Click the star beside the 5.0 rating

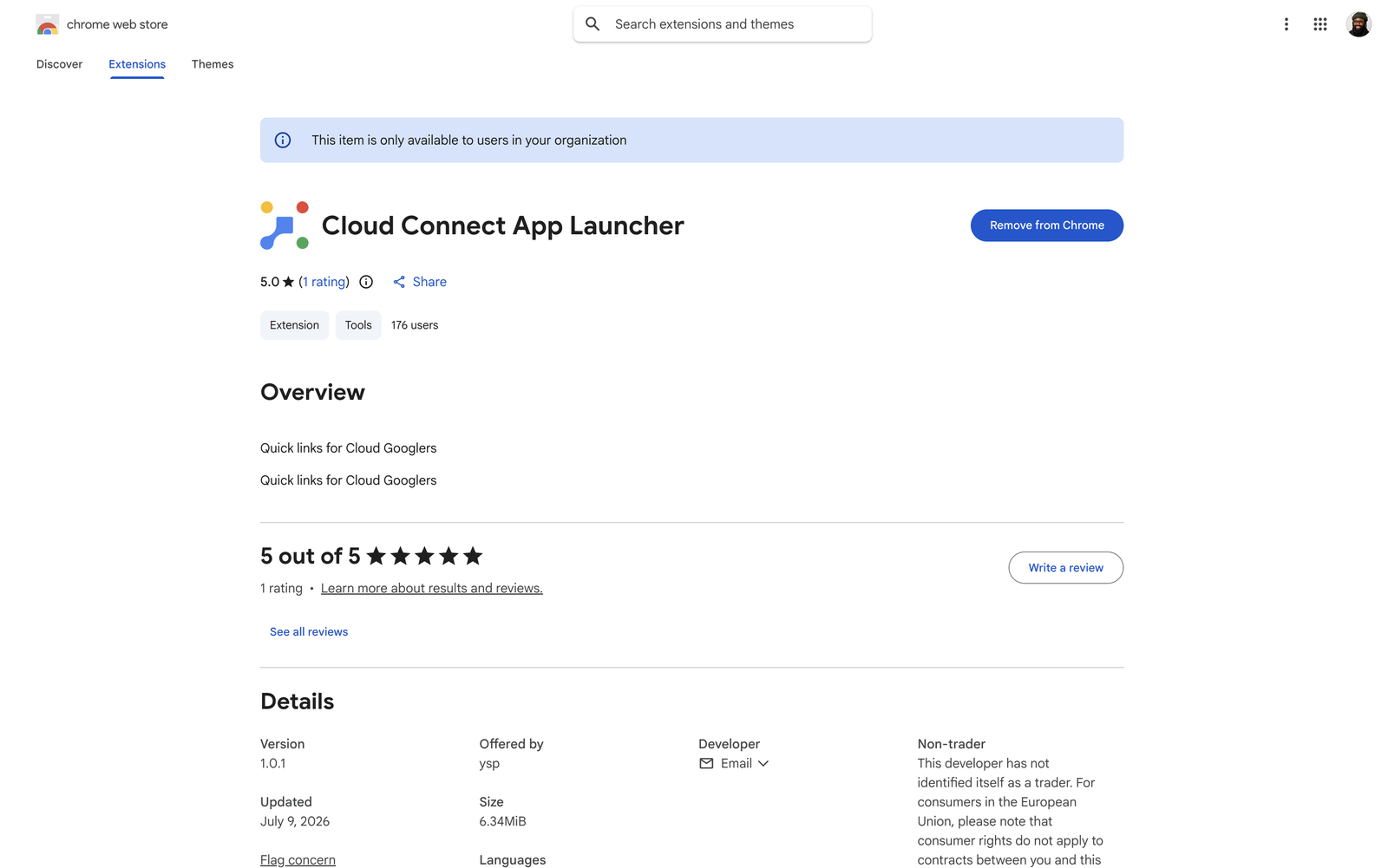point(289,282)
